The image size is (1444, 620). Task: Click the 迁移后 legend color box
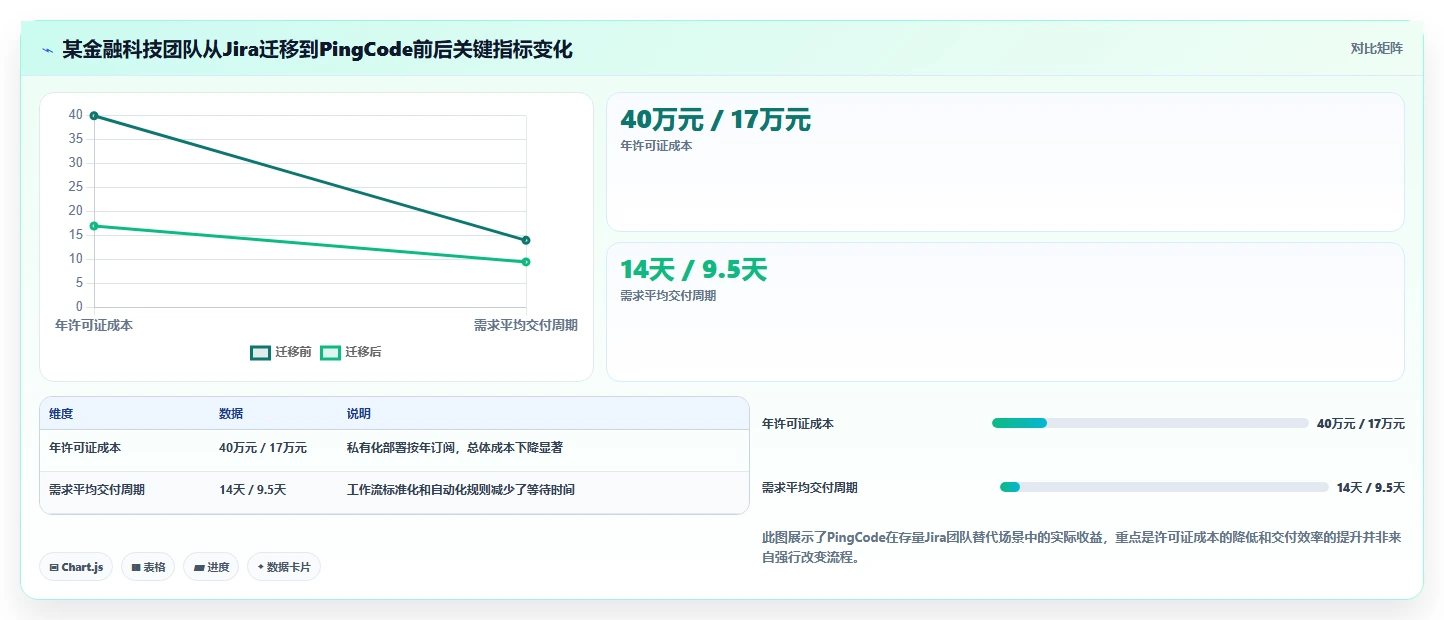coord(330,352)
